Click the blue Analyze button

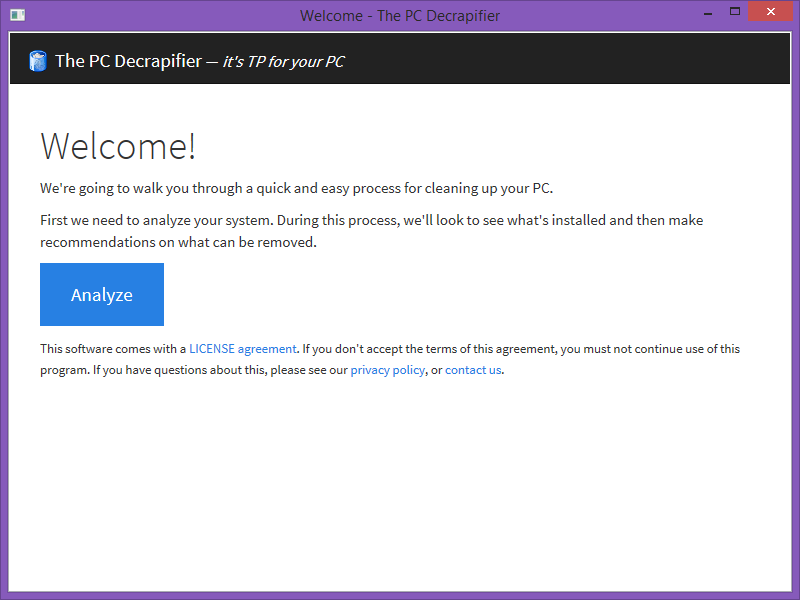pyautogui.click(x=102, y=294)
